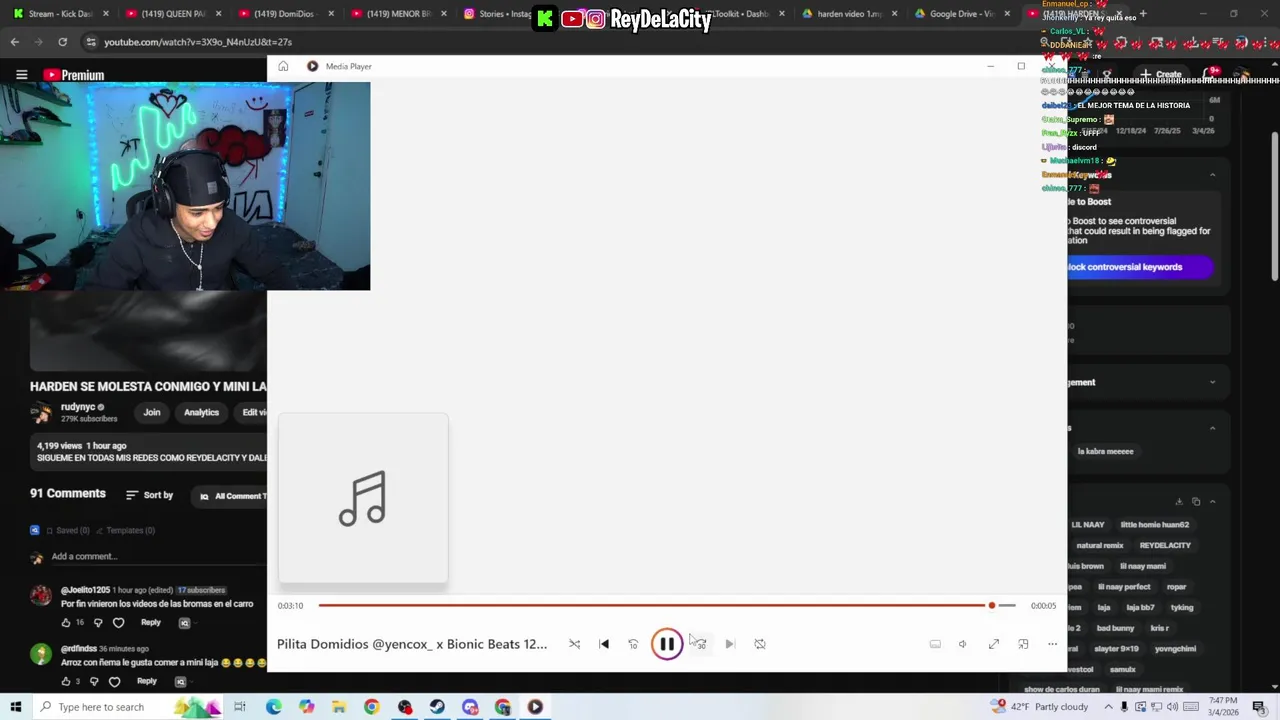Open the Windows Start menu
The height and width of the screenshot is (720, 1280).
[16, 707]
